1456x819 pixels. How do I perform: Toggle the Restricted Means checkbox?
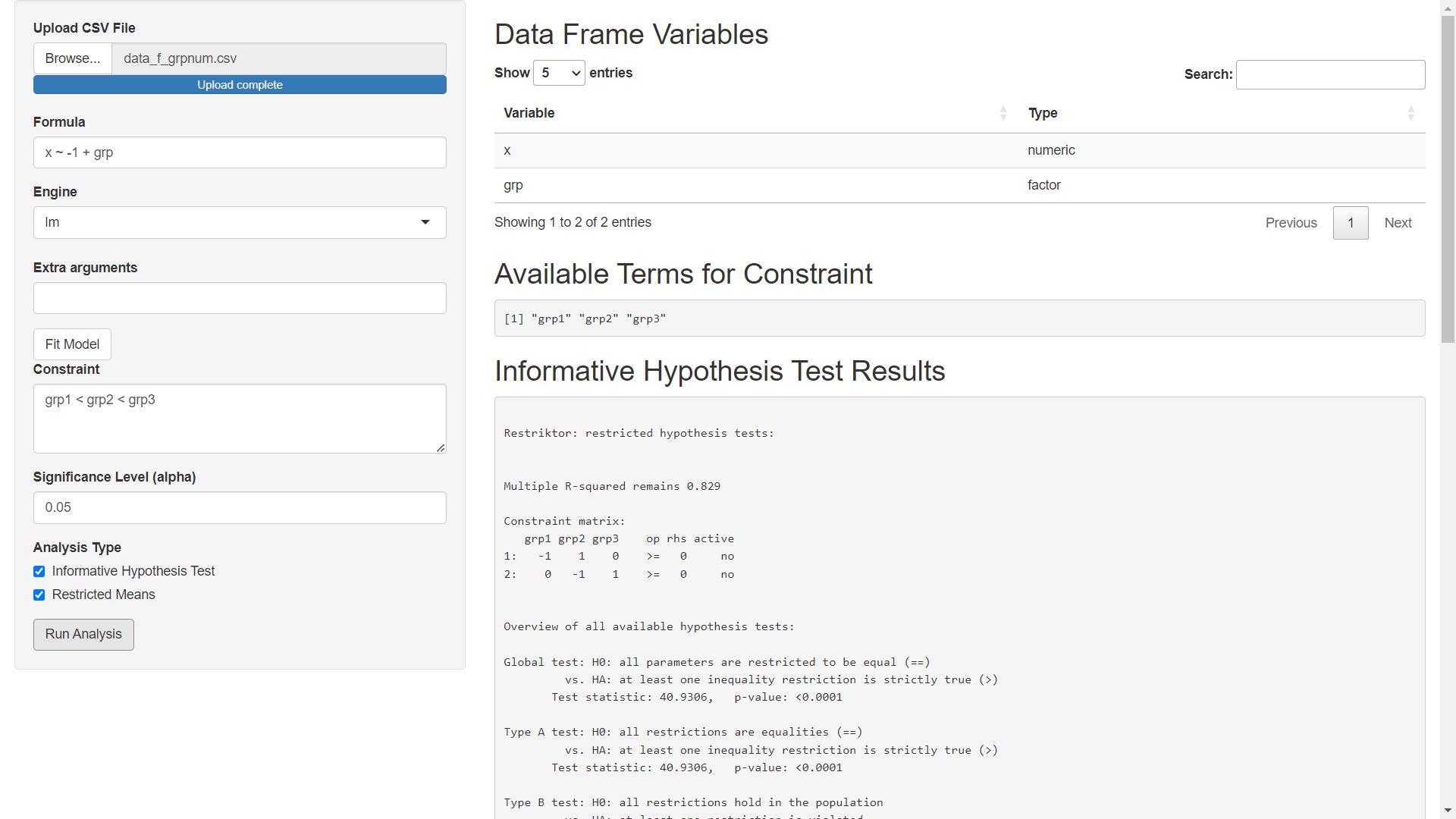click(x=39, y=595)
